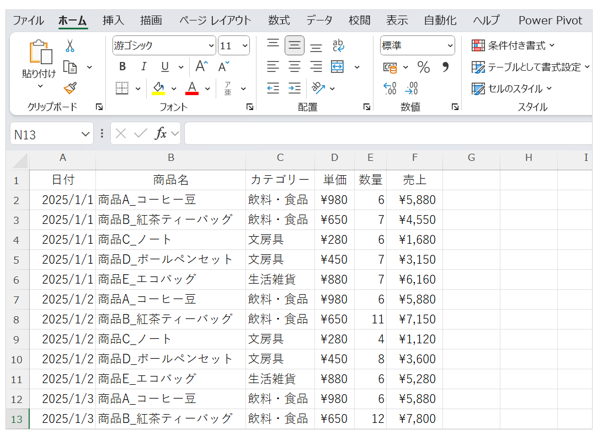Click the Increase Indent icon
The width and height of the screenshot is (605, 436).
[294, 88]
